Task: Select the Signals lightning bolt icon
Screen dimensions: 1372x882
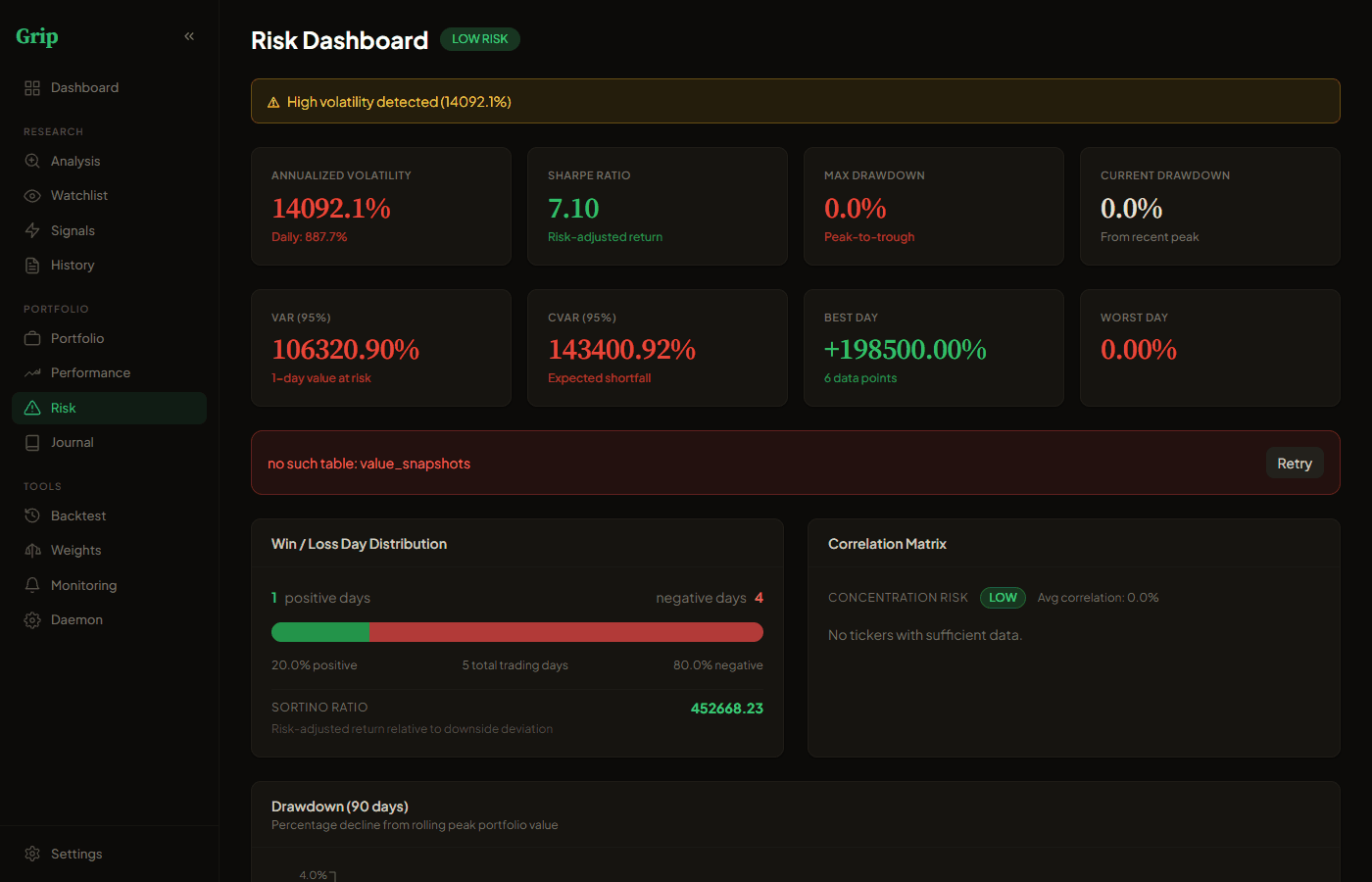Action: pyautogui.click(x=32, y=230)
